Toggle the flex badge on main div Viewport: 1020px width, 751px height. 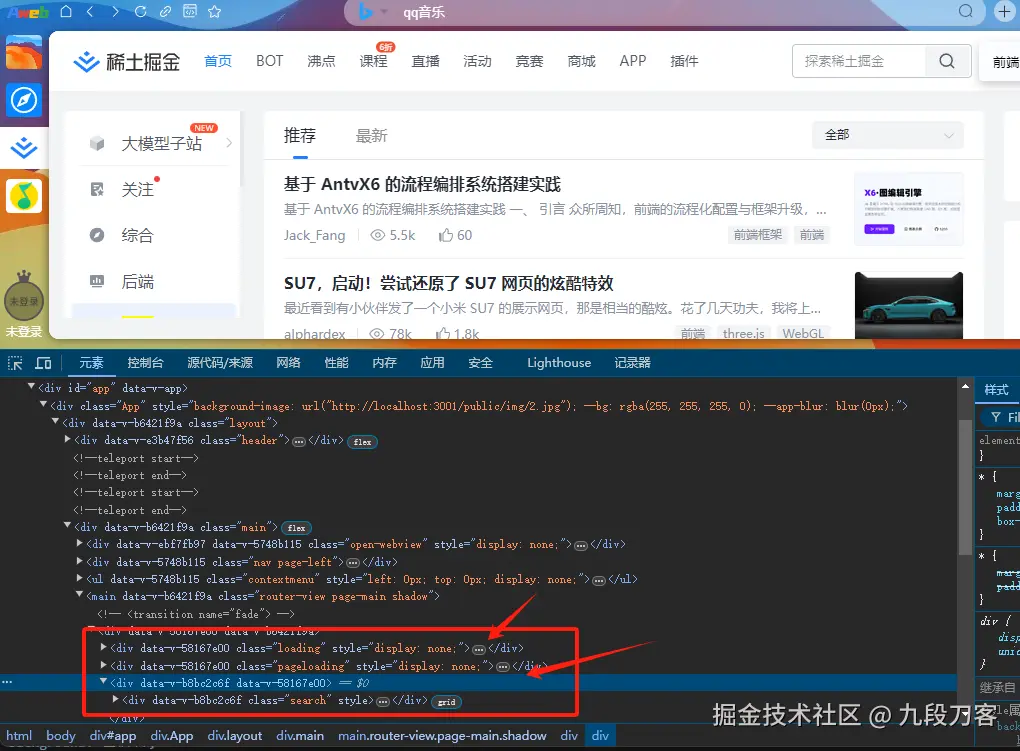[x=297, y=528]
